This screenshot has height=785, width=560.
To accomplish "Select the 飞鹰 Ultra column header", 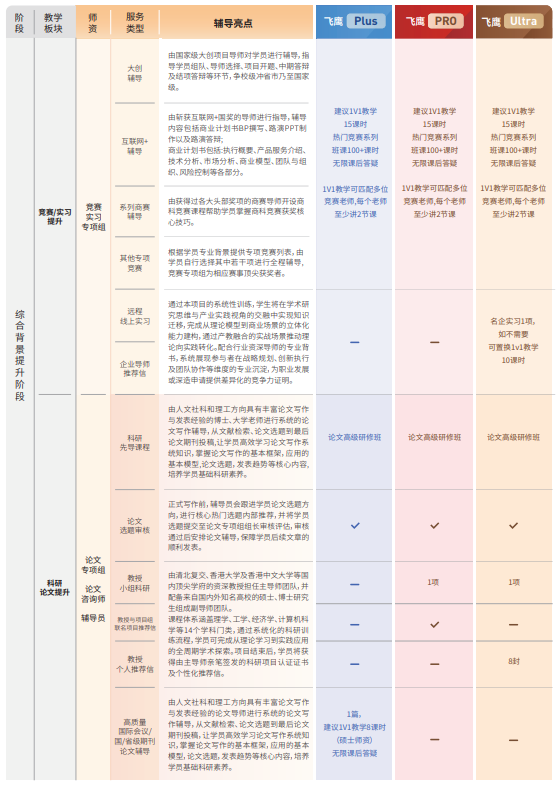I will pos(514,22).
